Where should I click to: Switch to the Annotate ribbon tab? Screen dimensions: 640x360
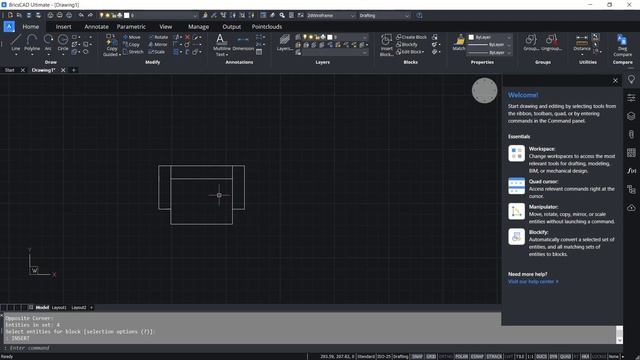click(96, 27)
